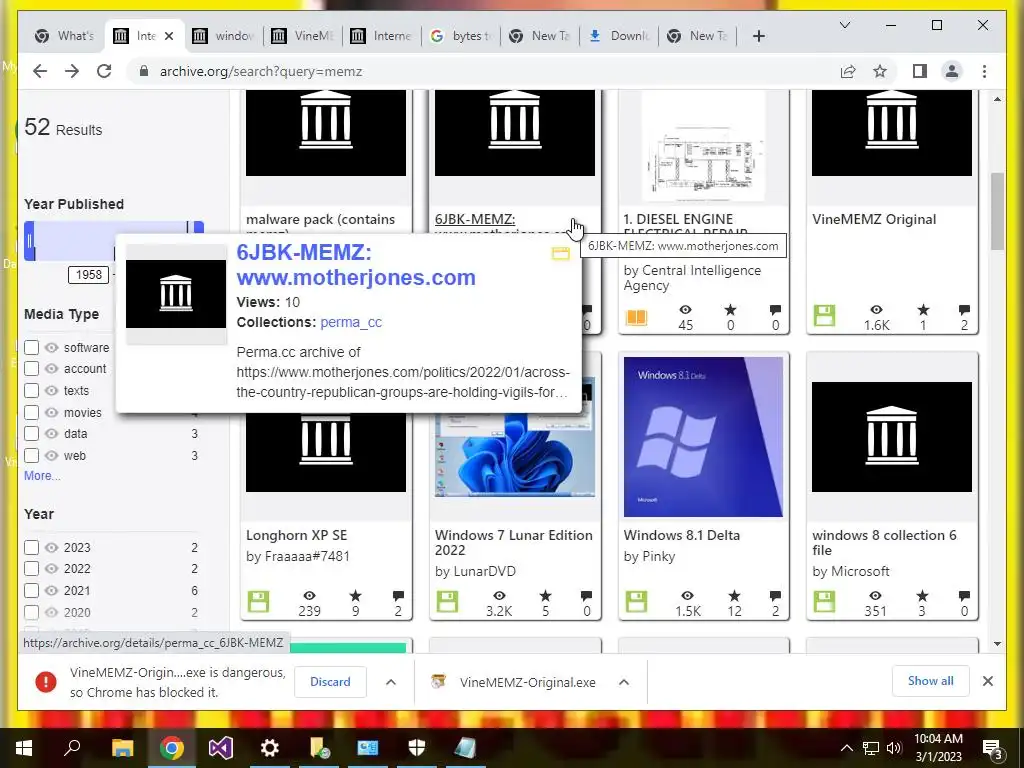Open Visual Studio from the taskbar
This screenshot has height=768, width=1024.
coord(221,748)
